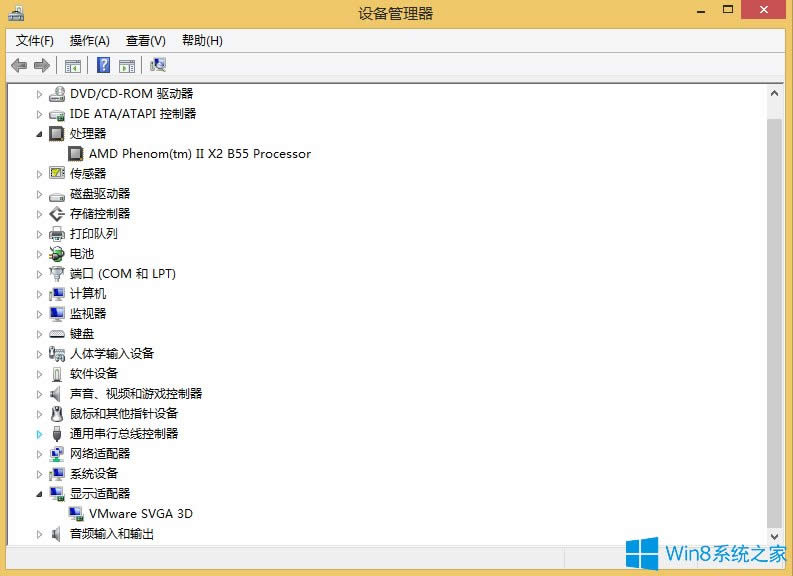Expand the 打印队列 node
This screenshot has width=793, height=576.
(x=39, y=234)
